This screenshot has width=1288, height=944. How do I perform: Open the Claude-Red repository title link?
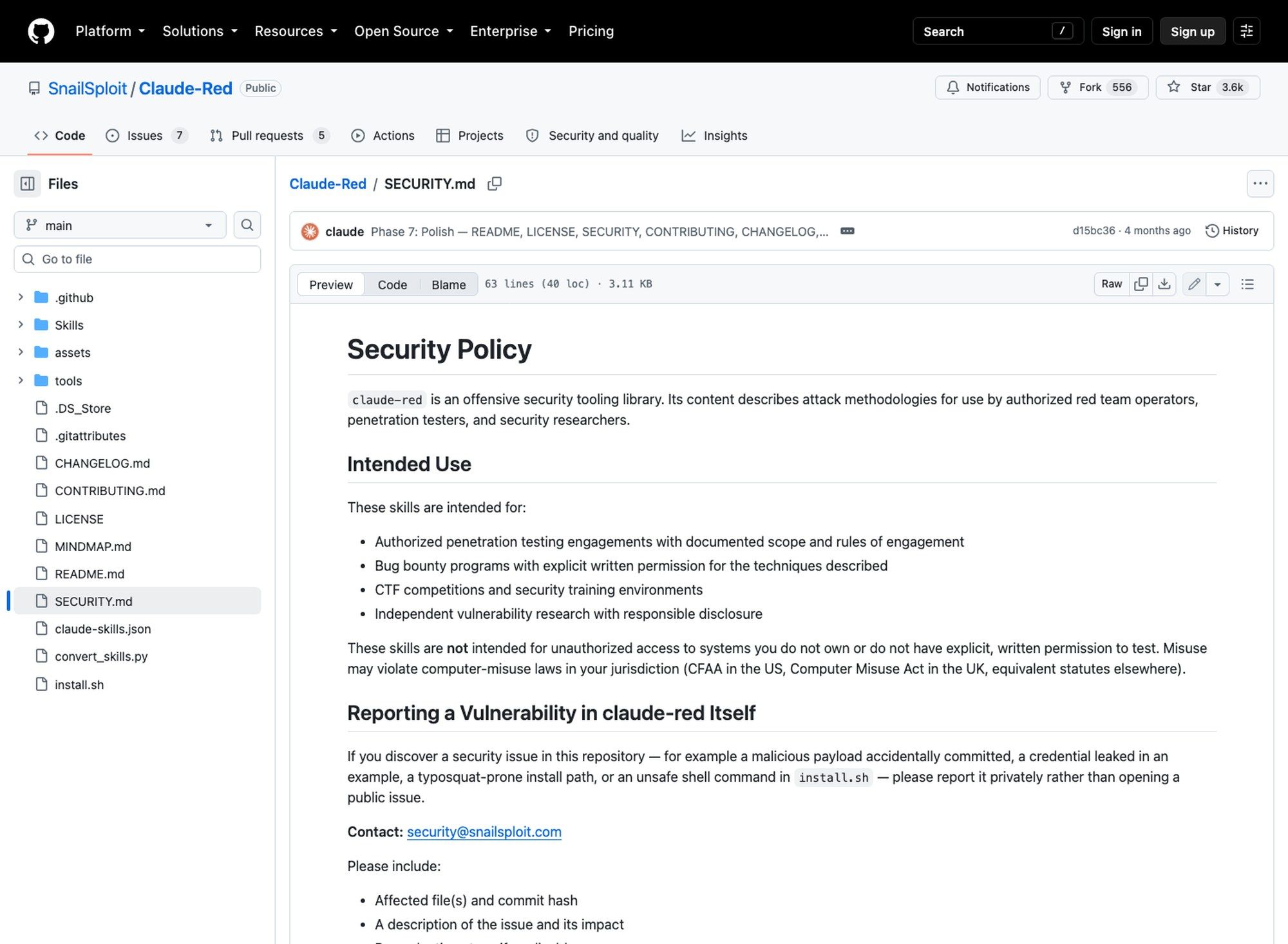[185, 88]
